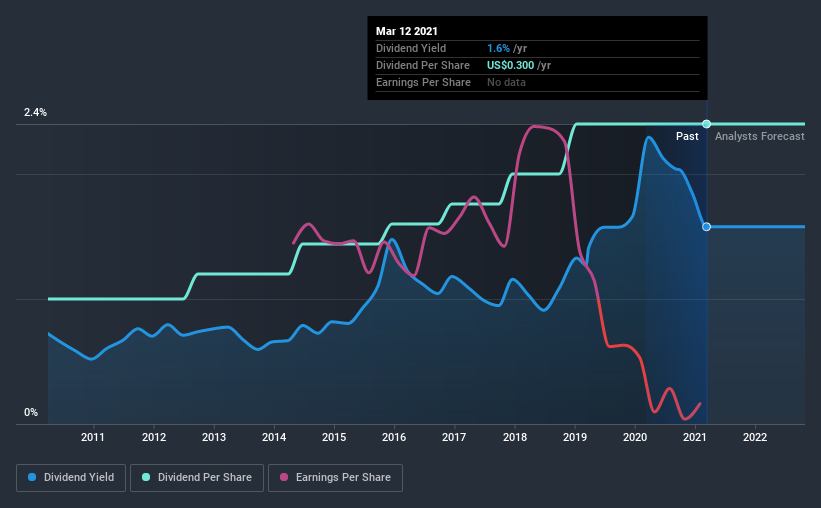Viewport: 821px width, 508px height.
Task: Click the 2018 x-axis year label
Action: point(515,437)
